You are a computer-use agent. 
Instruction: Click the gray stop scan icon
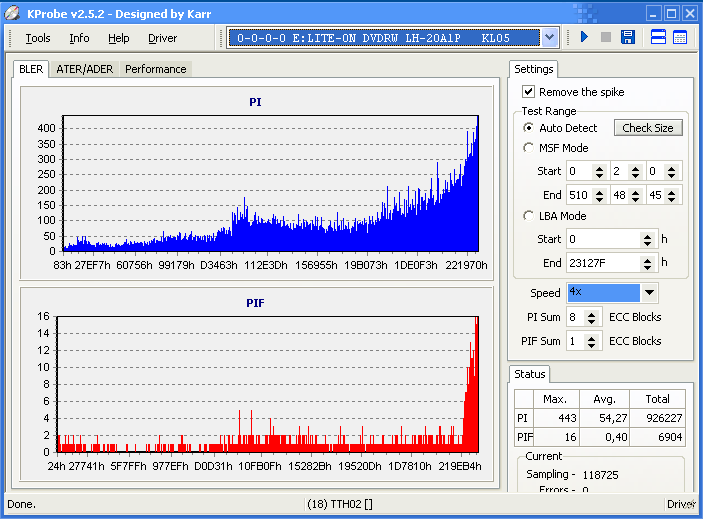(605, 38)
